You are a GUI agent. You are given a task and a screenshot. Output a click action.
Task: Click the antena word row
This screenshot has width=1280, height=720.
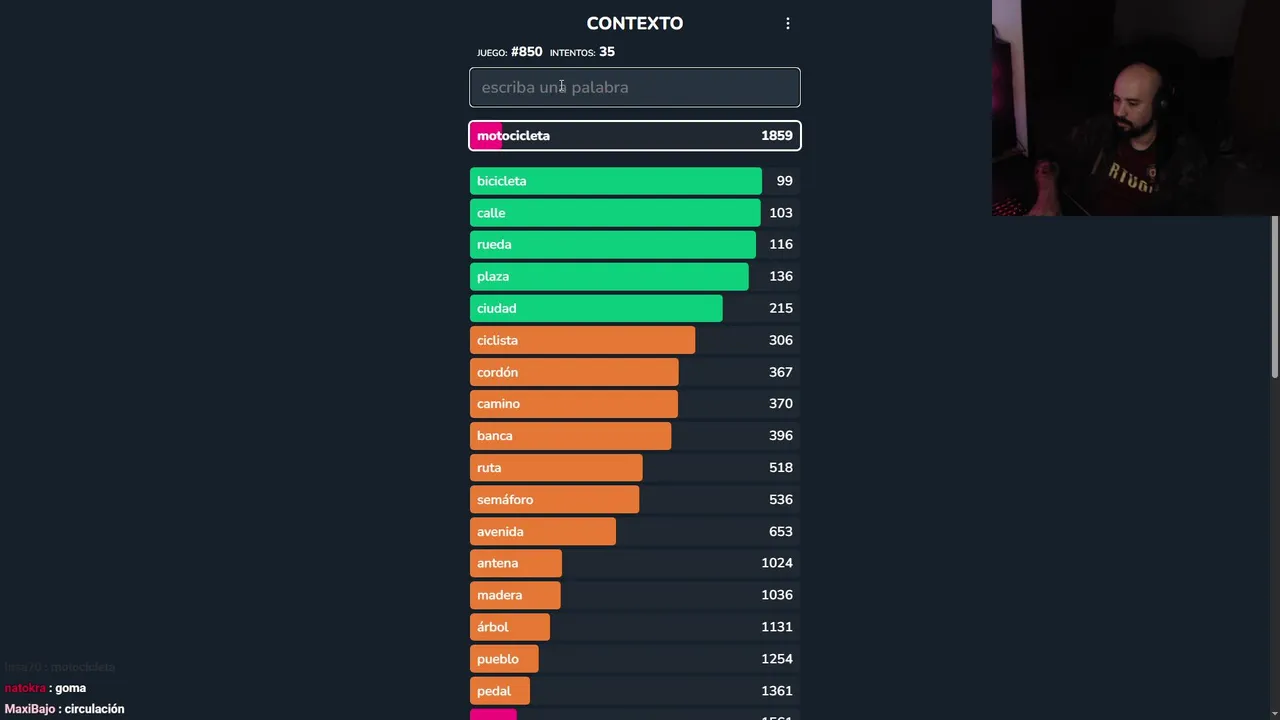tap(634, 563)
